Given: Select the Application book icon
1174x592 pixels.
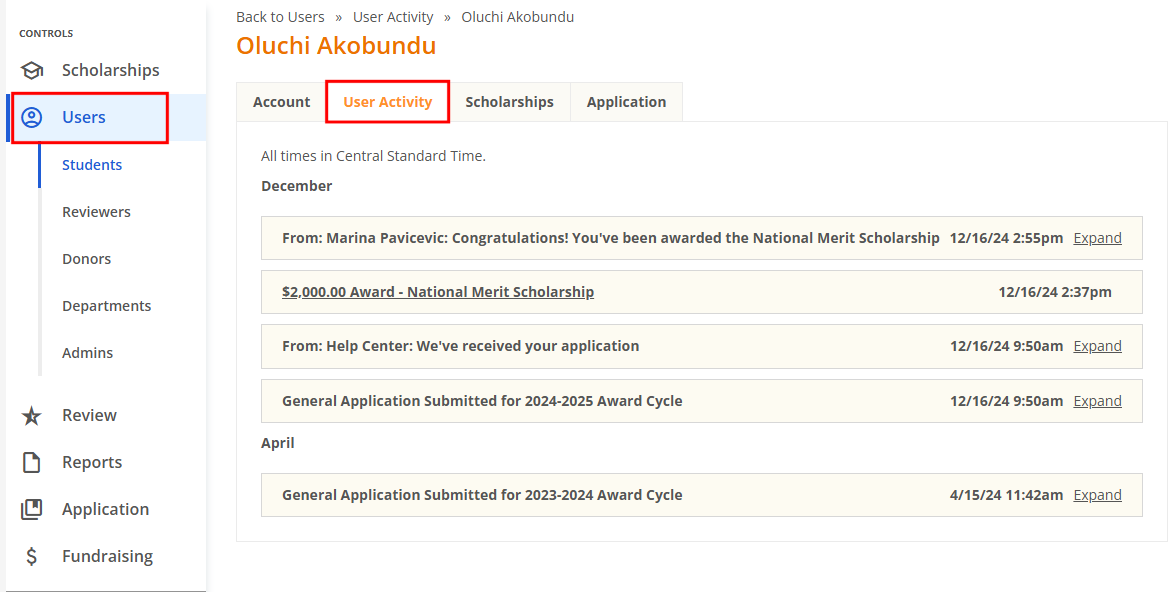Looking at the screenshot, I should pyautogui.click(x=29, y=509).
